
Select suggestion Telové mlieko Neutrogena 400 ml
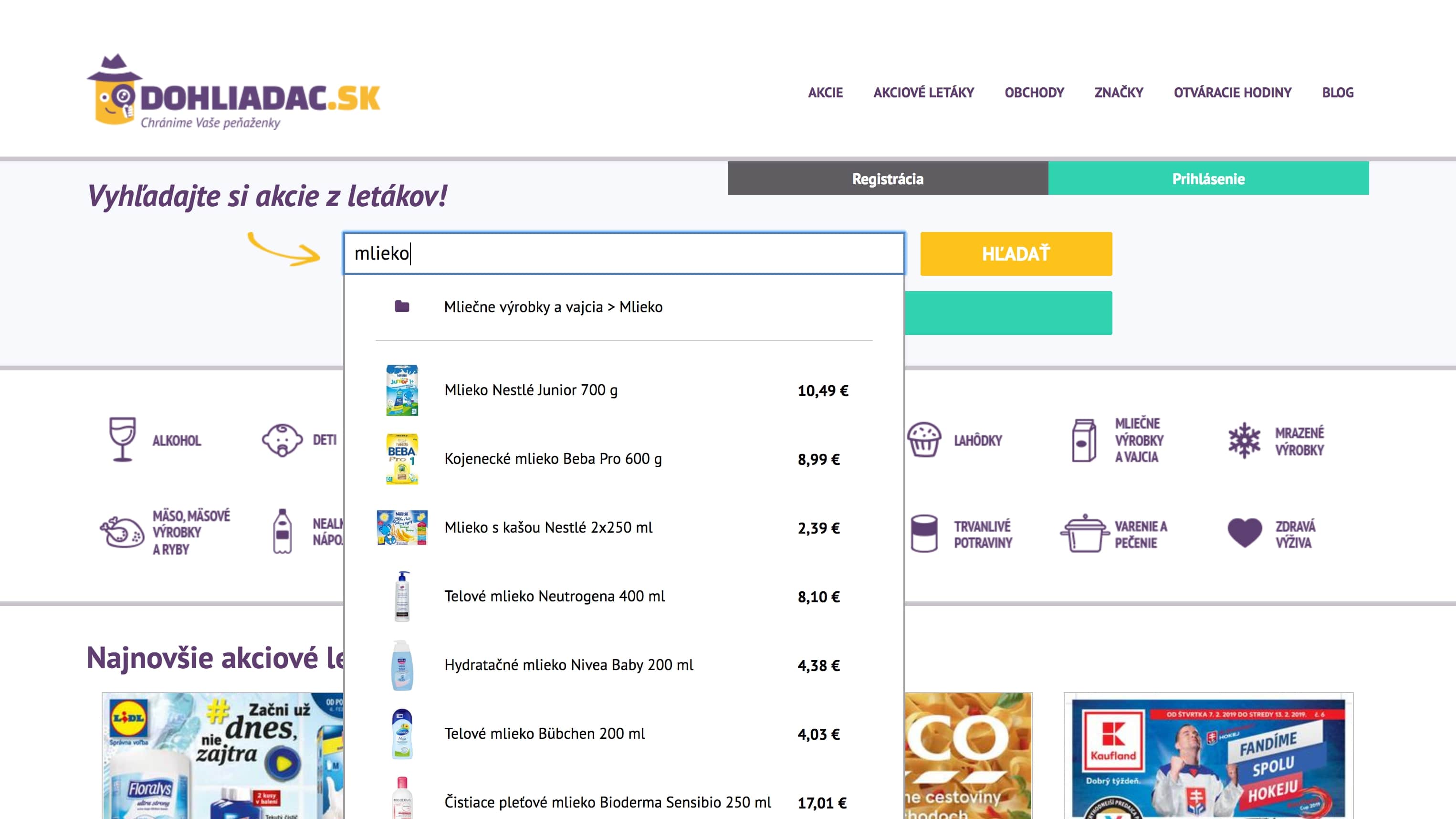pyautogui.click(x=624, y=596)
